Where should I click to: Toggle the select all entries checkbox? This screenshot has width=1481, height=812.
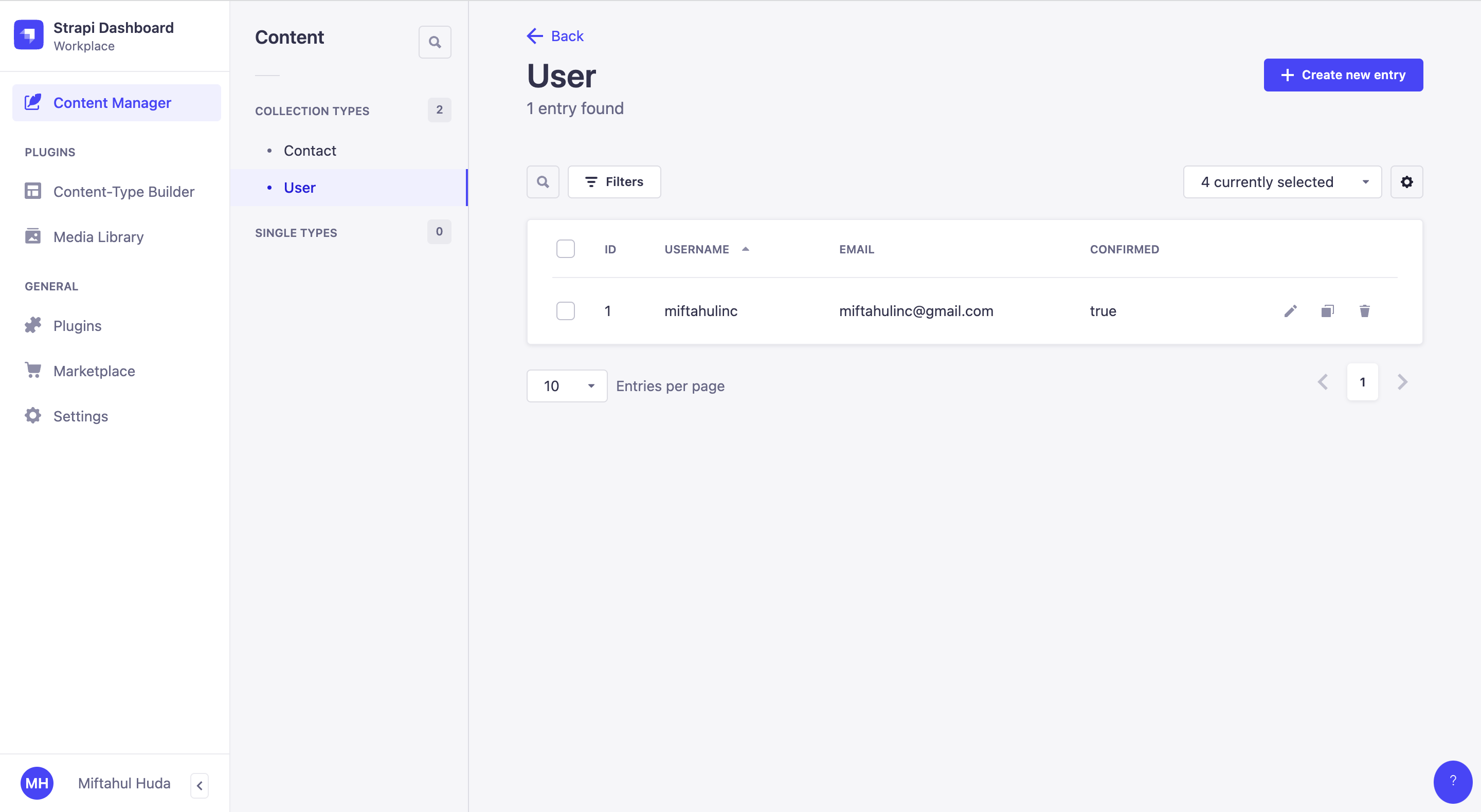565,249
